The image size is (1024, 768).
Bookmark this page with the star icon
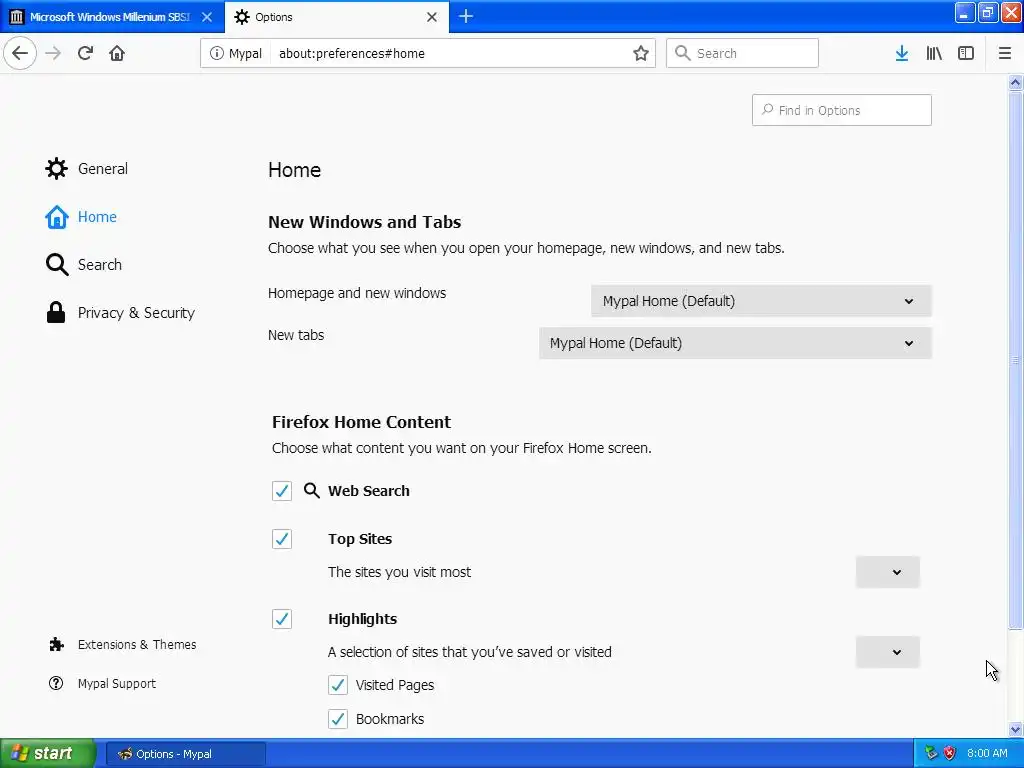click(641, 53)
